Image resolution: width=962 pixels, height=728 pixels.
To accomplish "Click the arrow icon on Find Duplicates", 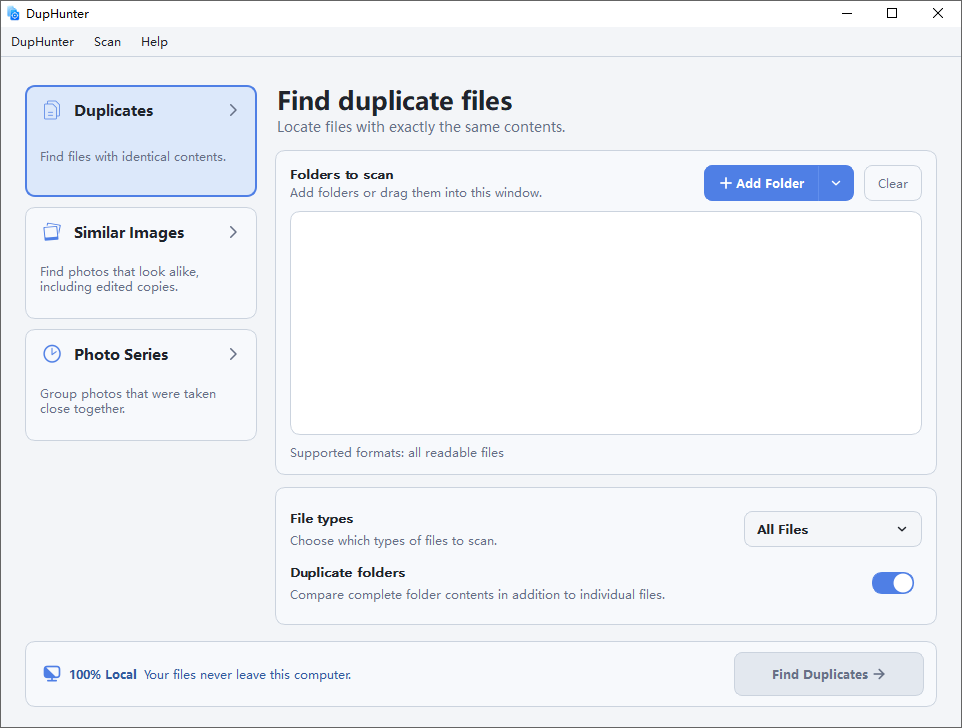I will pos(879,674).
